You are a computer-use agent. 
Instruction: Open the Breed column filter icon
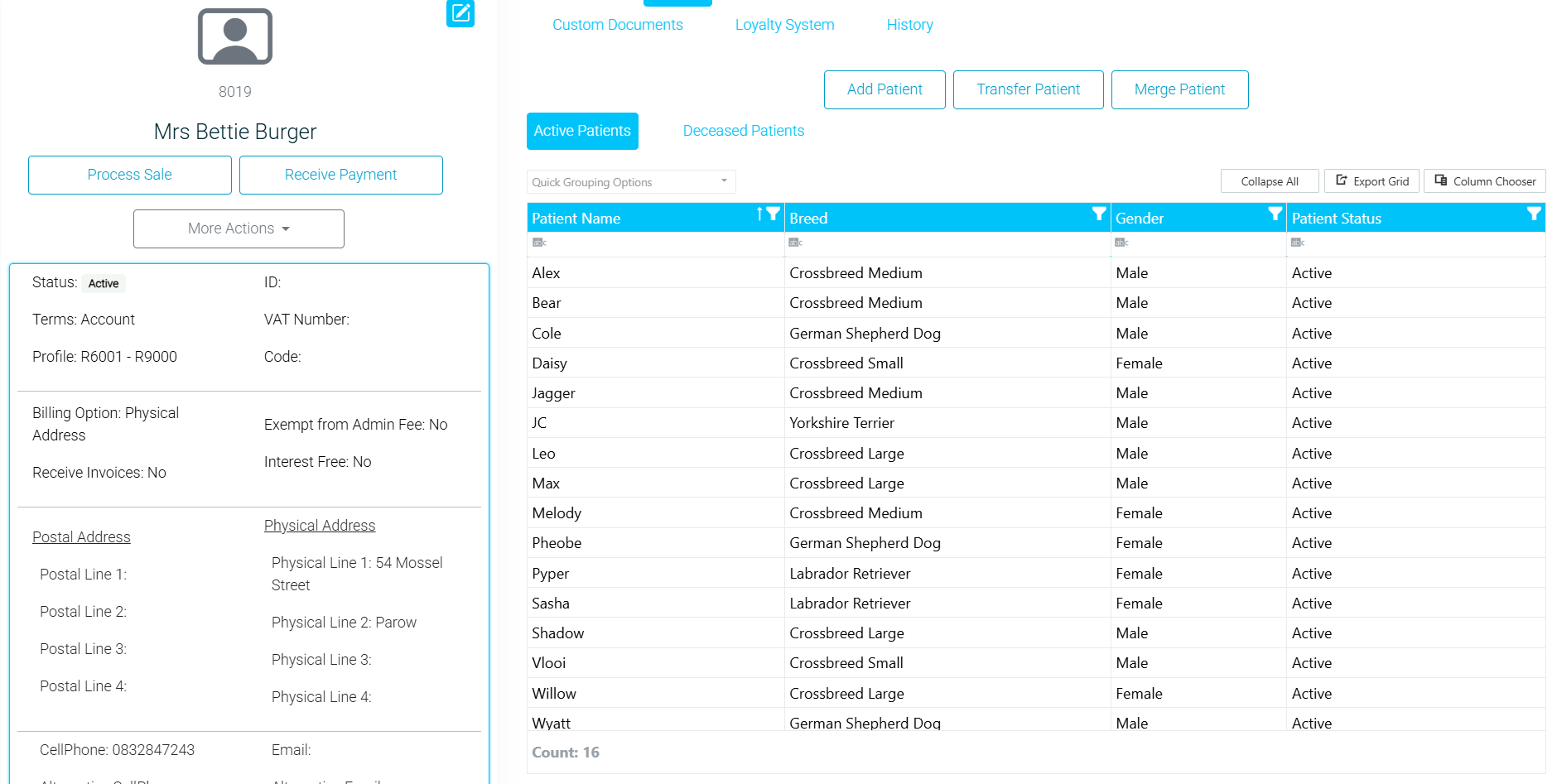coord(1099,214)
